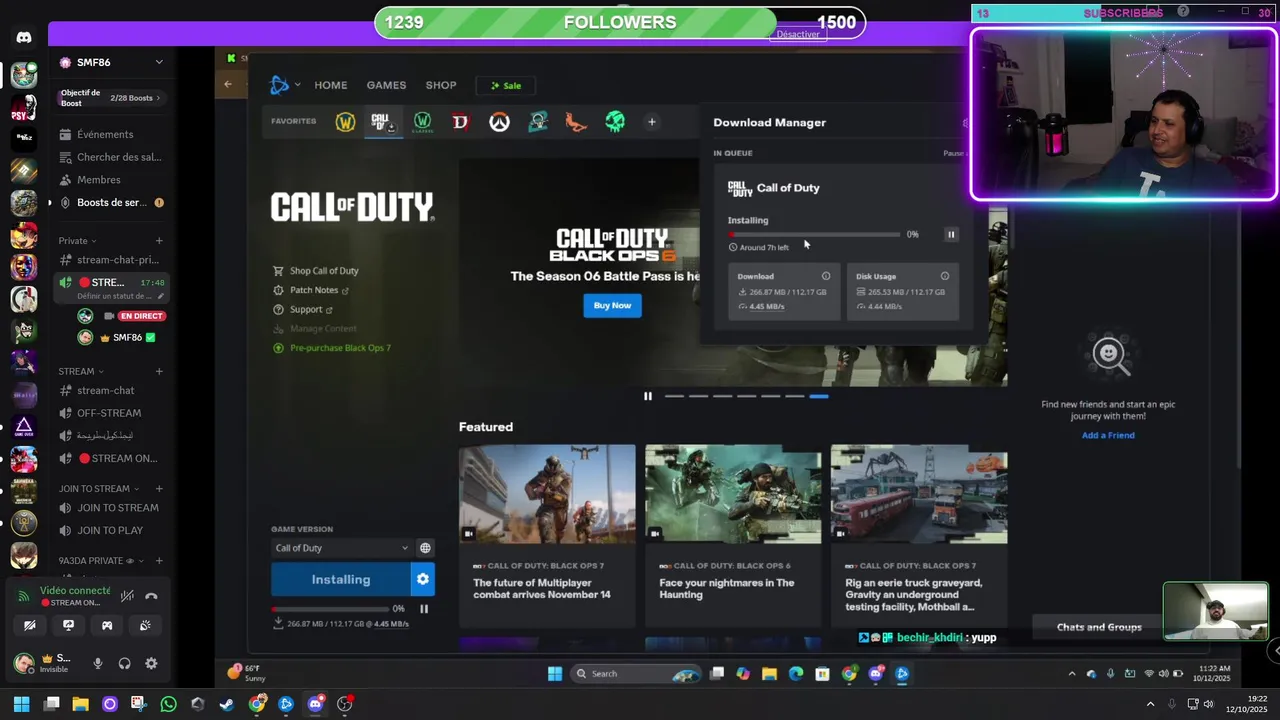Image resolution: width=1280 pixels, height=720 pixels.
Task: Select Call of Duty favorite icon
Action: 381,122
